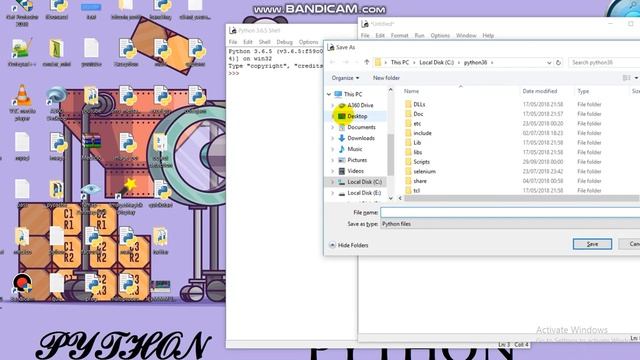Open the tcl folder
Image resolution: width=640 pixels, height=360 pixels.
[x=417, y=191]
